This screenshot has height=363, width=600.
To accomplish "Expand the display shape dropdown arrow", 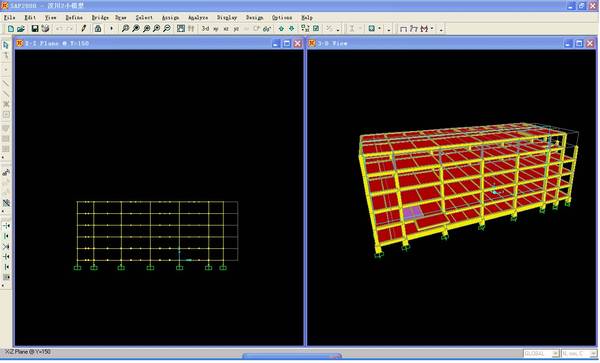I will tap(380, 29).
